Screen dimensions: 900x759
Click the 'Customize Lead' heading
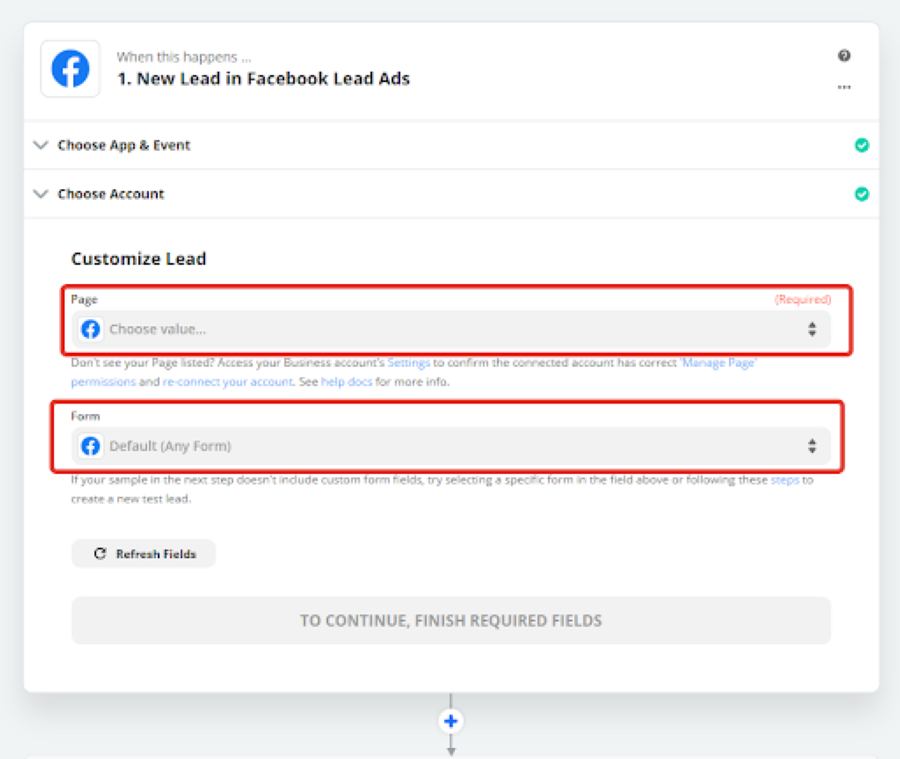[138, 259]
